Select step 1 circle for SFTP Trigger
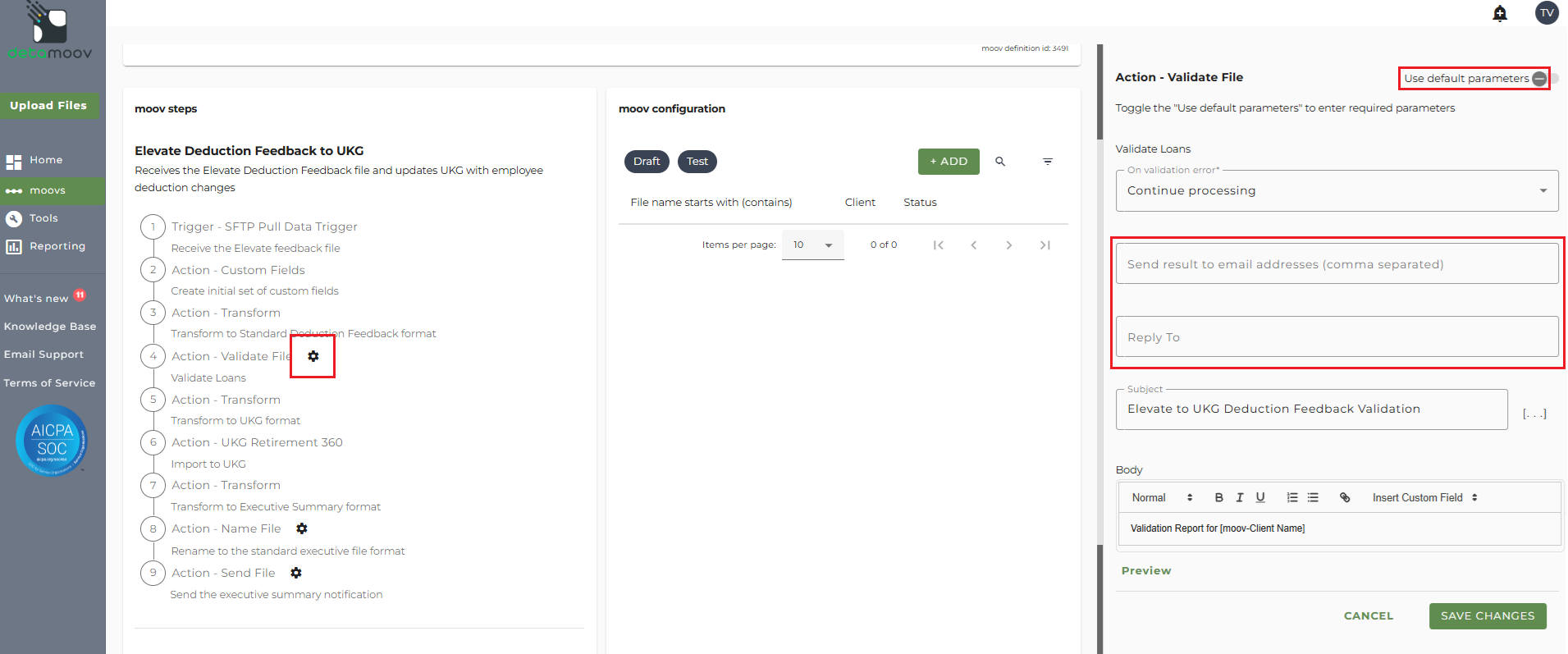Screen dimensions: 1568x654 [x=153, y=226]
